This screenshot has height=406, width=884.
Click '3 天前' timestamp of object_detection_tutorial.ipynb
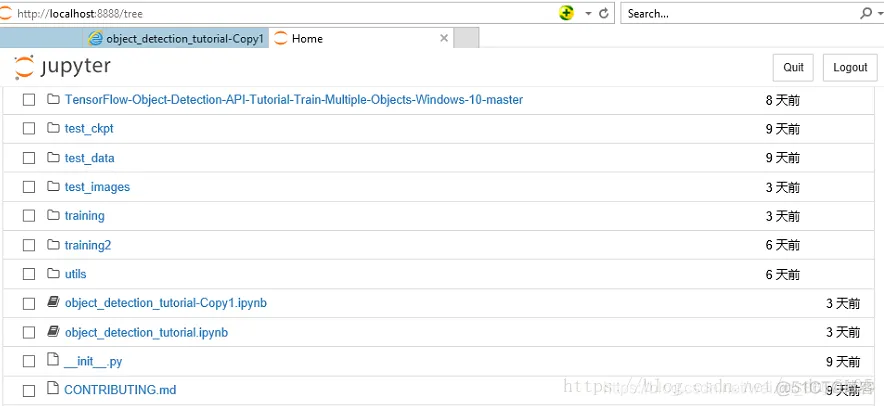[x=843, y=333]
